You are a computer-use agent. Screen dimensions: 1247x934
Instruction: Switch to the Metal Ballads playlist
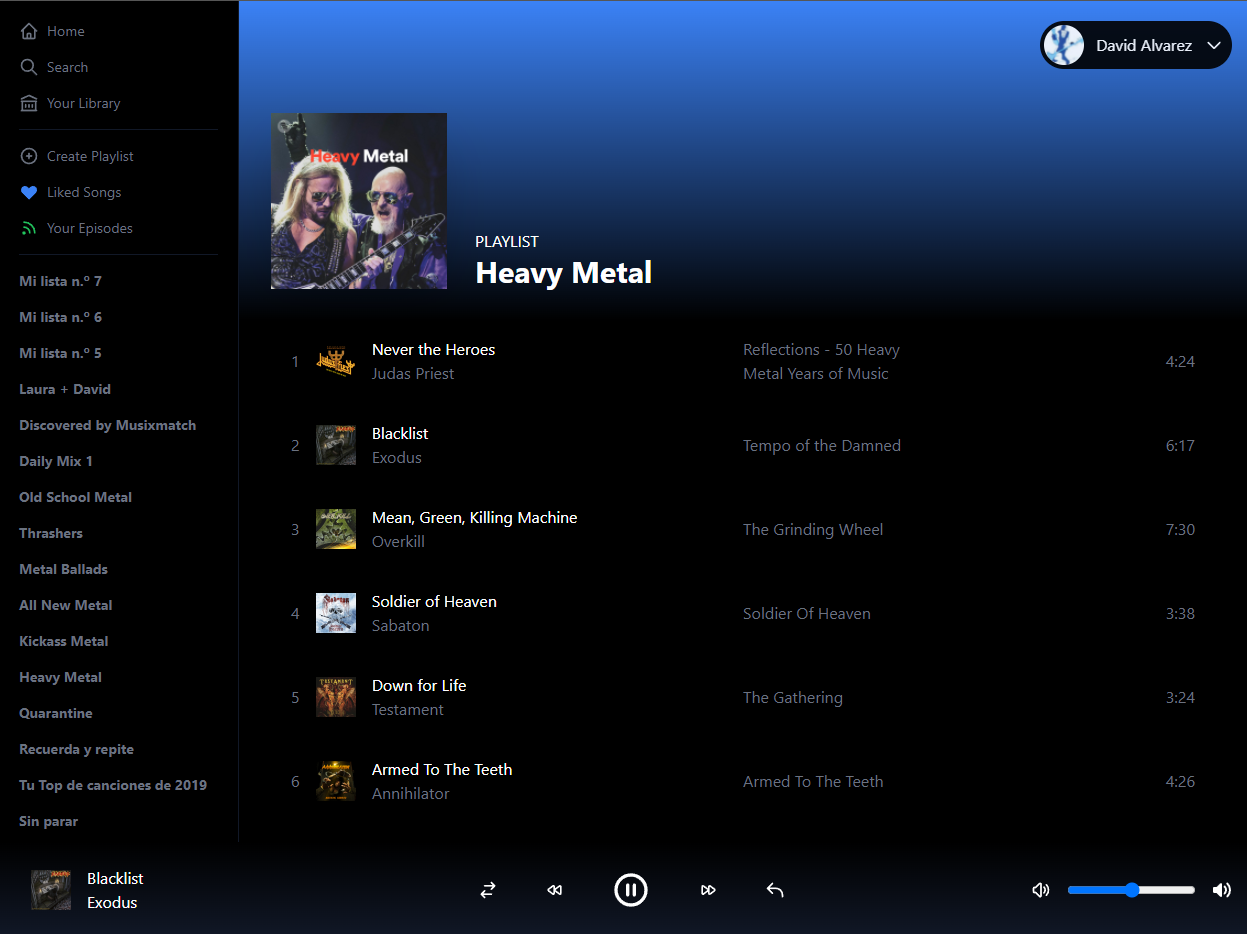point(63,568)
